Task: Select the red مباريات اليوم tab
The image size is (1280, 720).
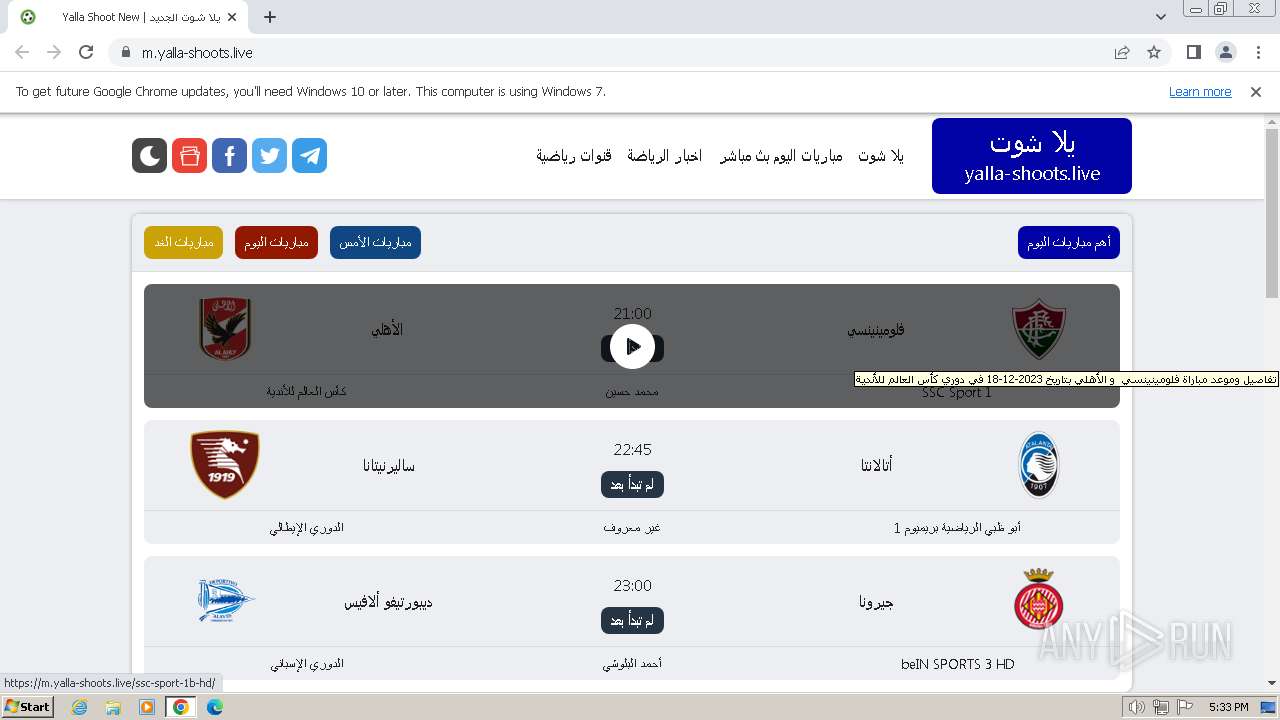Action: (x=276, y=242)
